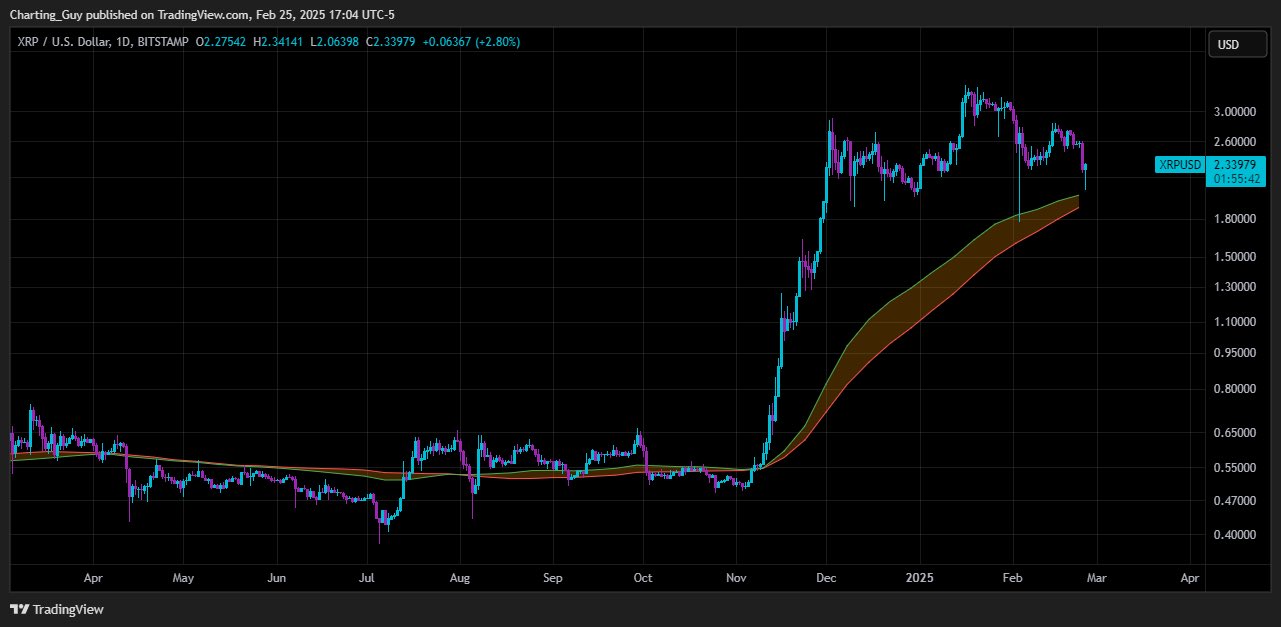Click the Jun time axis label
Screen dimensions: 1281x627
pos(277,578)
